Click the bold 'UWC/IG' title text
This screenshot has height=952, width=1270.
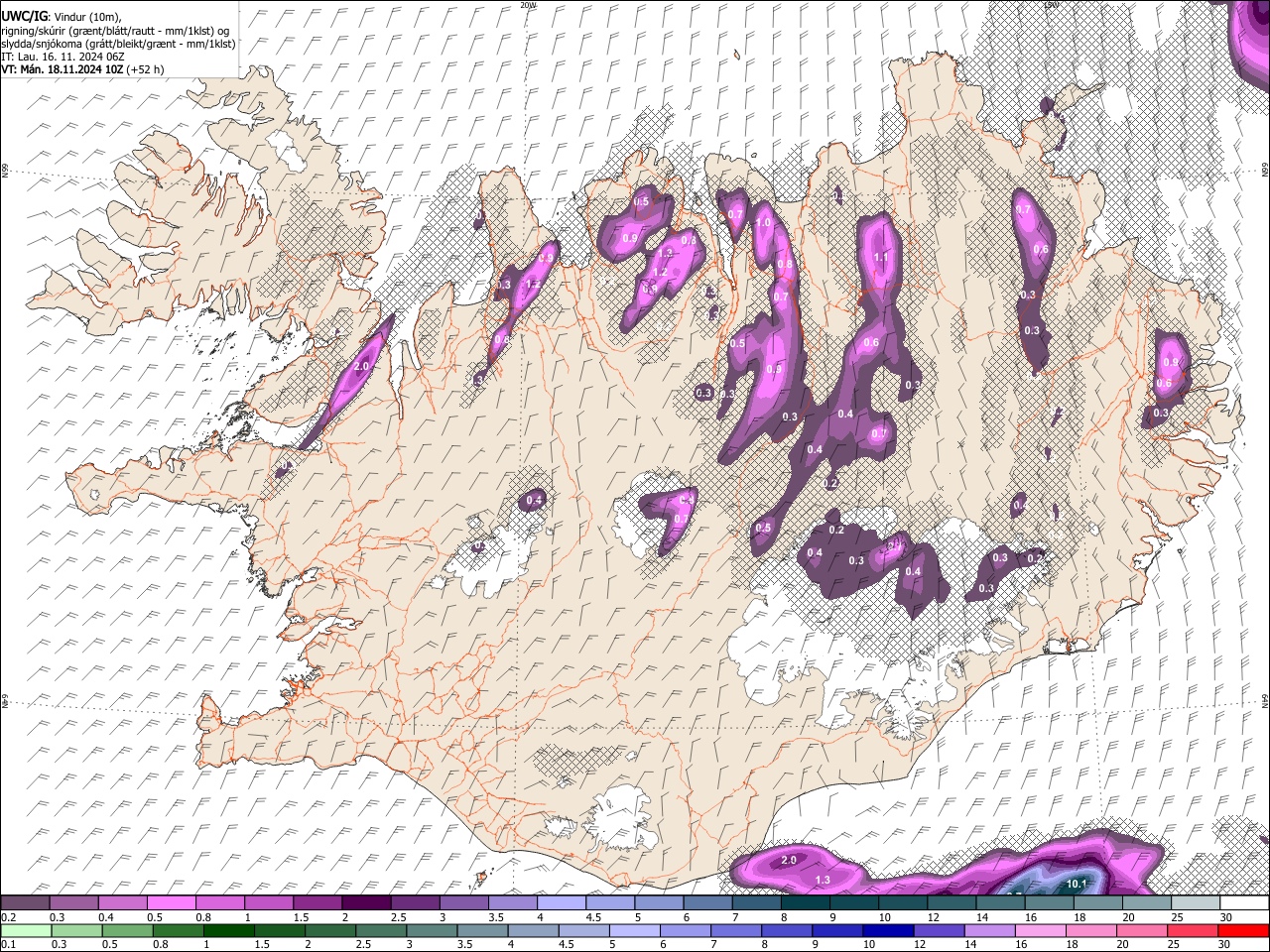click(24, 17)
